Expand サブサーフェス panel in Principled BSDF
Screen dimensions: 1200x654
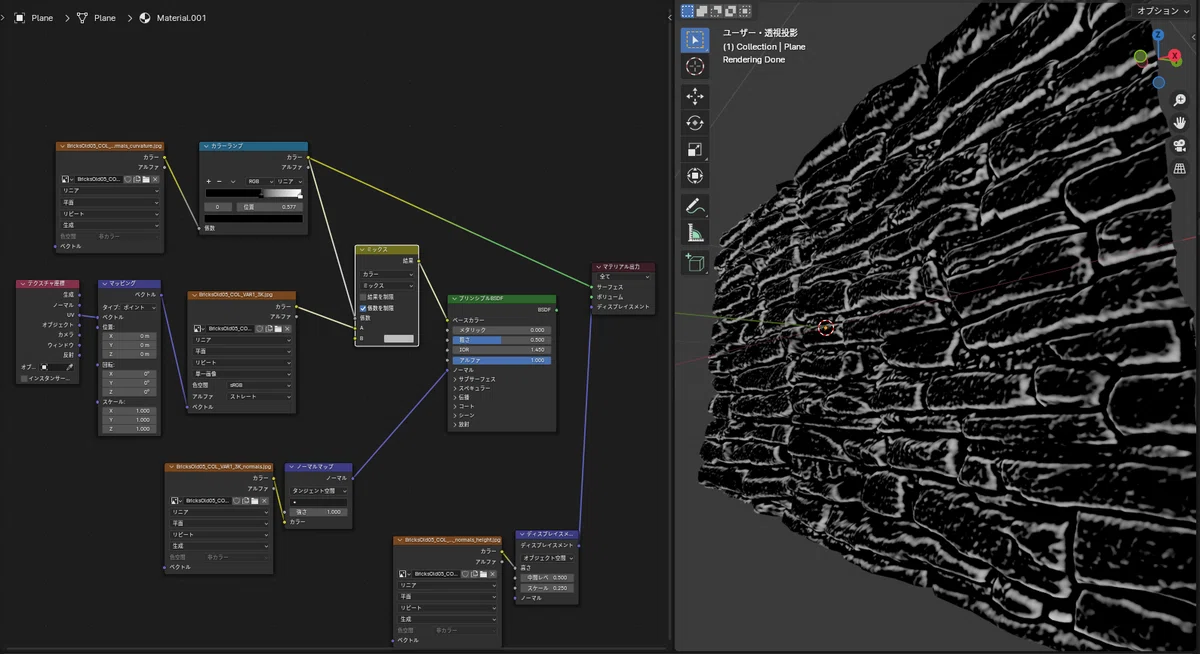476,379
